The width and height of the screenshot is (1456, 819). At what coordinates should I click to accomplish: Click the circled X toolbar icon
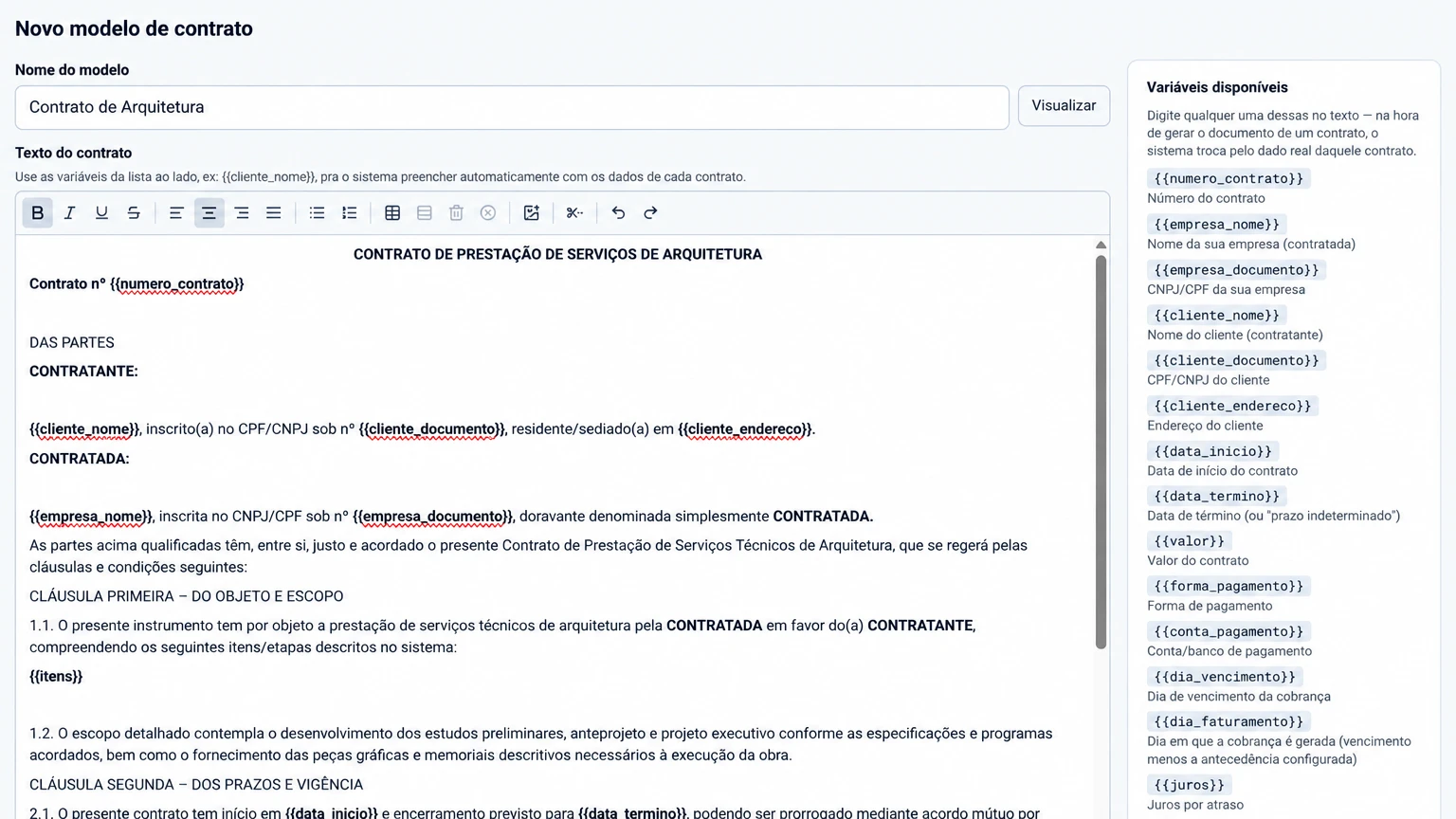point(488,213)
